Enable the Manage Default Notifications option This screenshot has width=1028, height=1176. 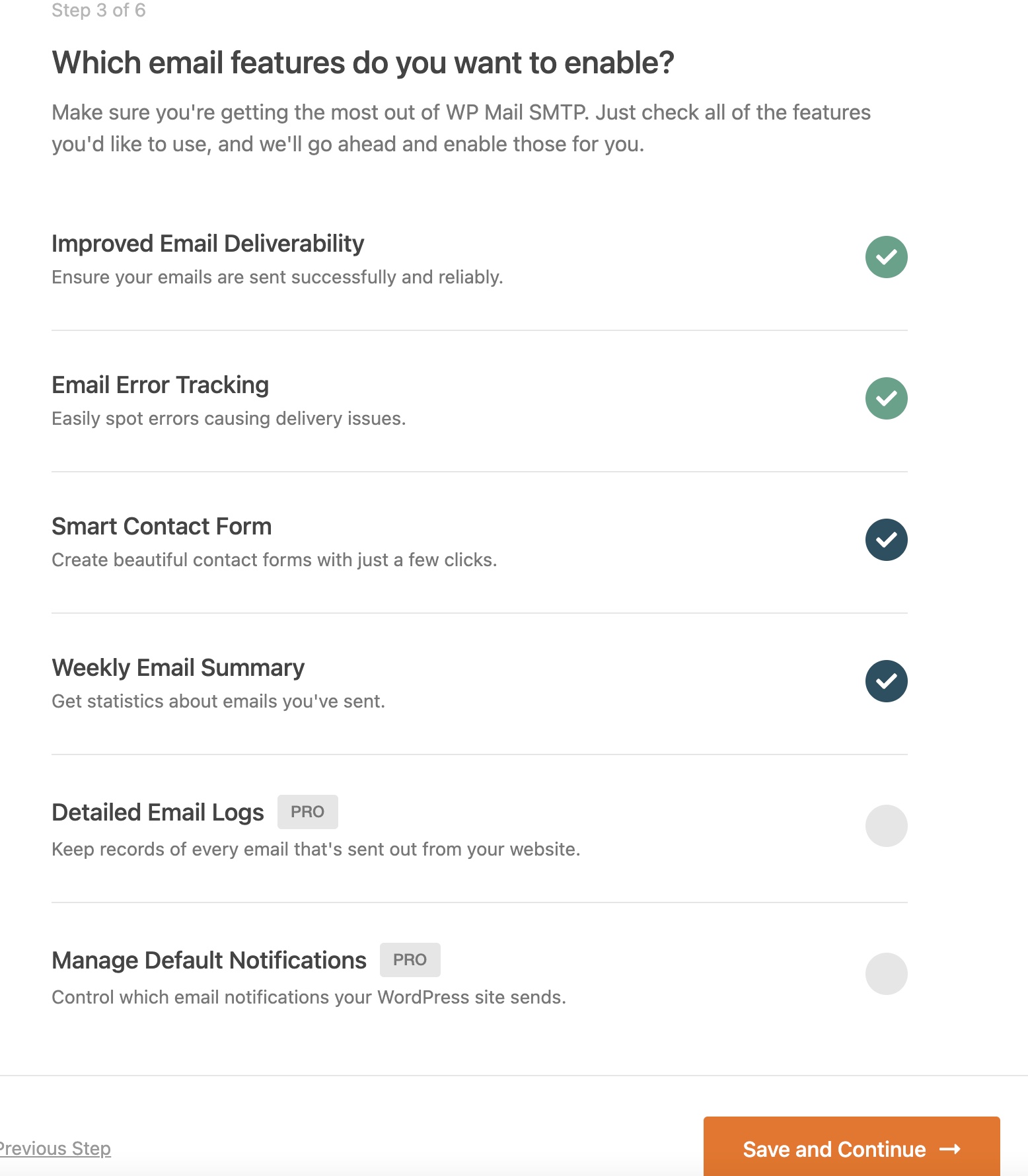(x=886, y=974)
